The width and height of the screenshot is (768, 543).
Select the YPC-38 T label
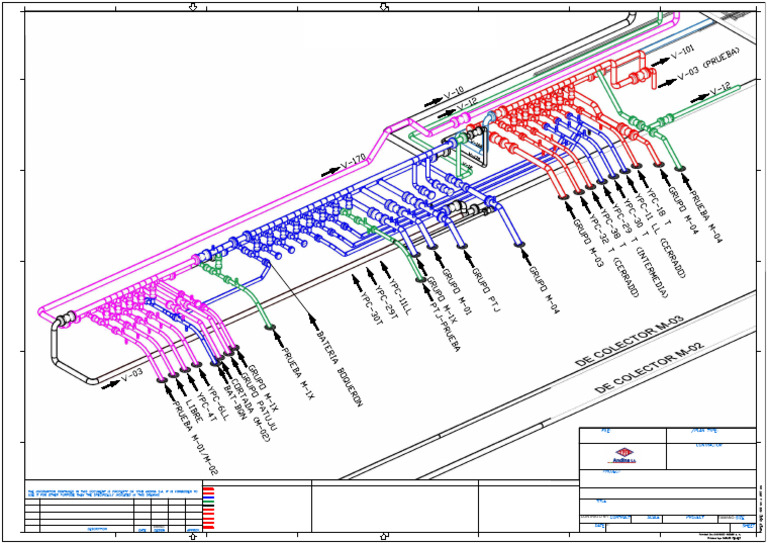coord(614,230)
